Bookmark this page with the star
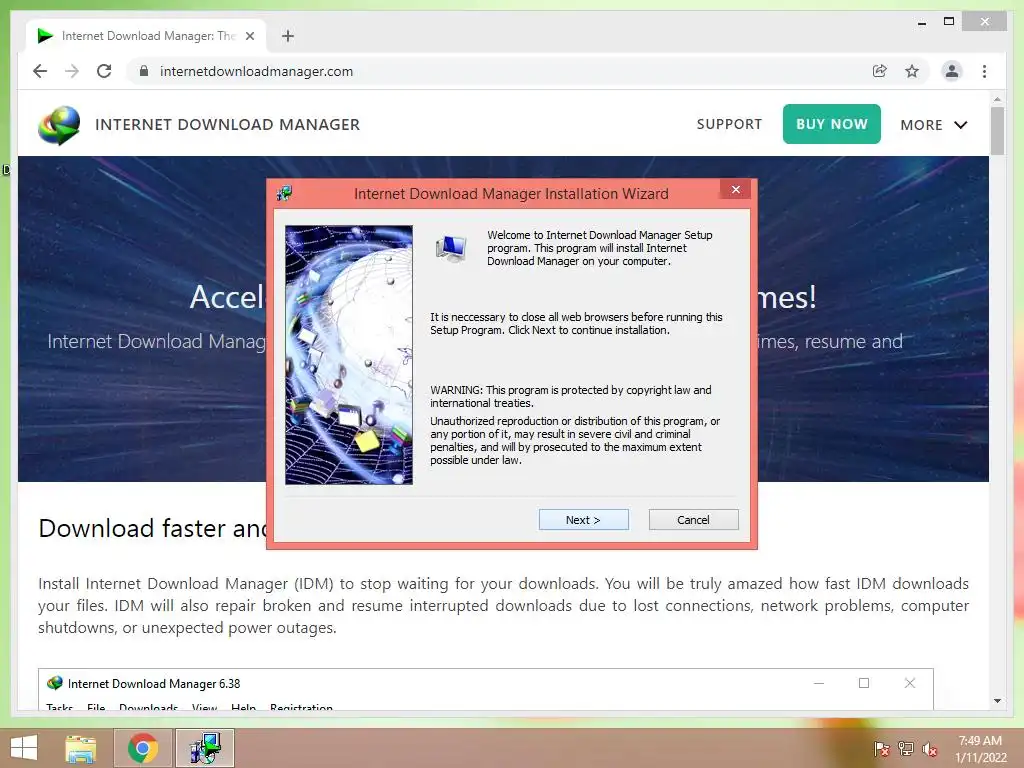The image size is (1024, 768). [912, 71]
